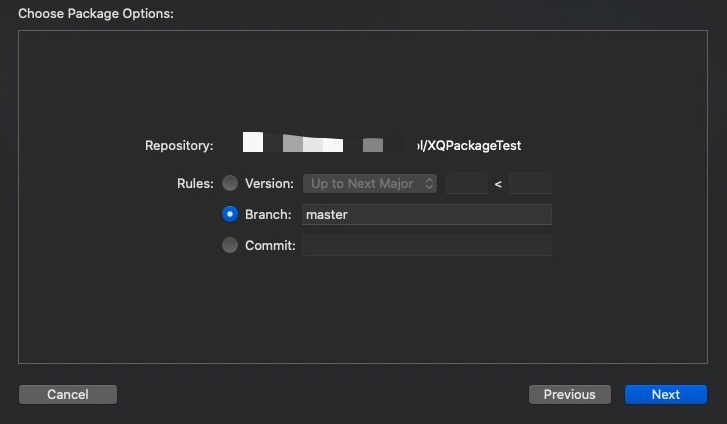This screenshot has width=727, height=424.
Task: Click the Rules: label
Action: (195, 183)
